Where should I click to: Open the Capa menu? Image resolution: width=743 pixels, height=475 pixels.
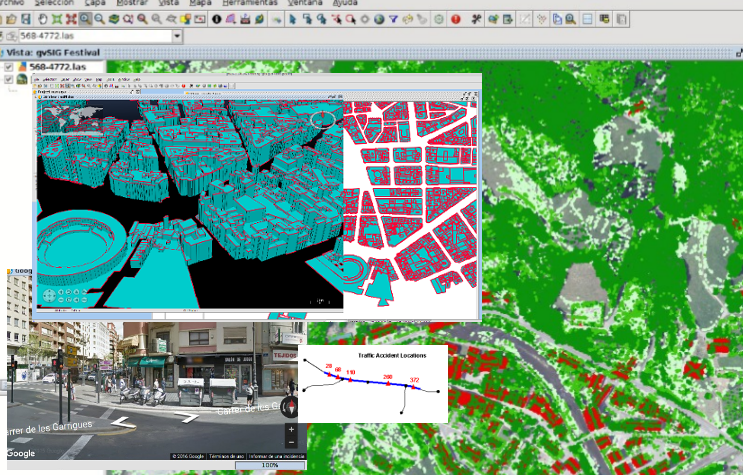97,3
